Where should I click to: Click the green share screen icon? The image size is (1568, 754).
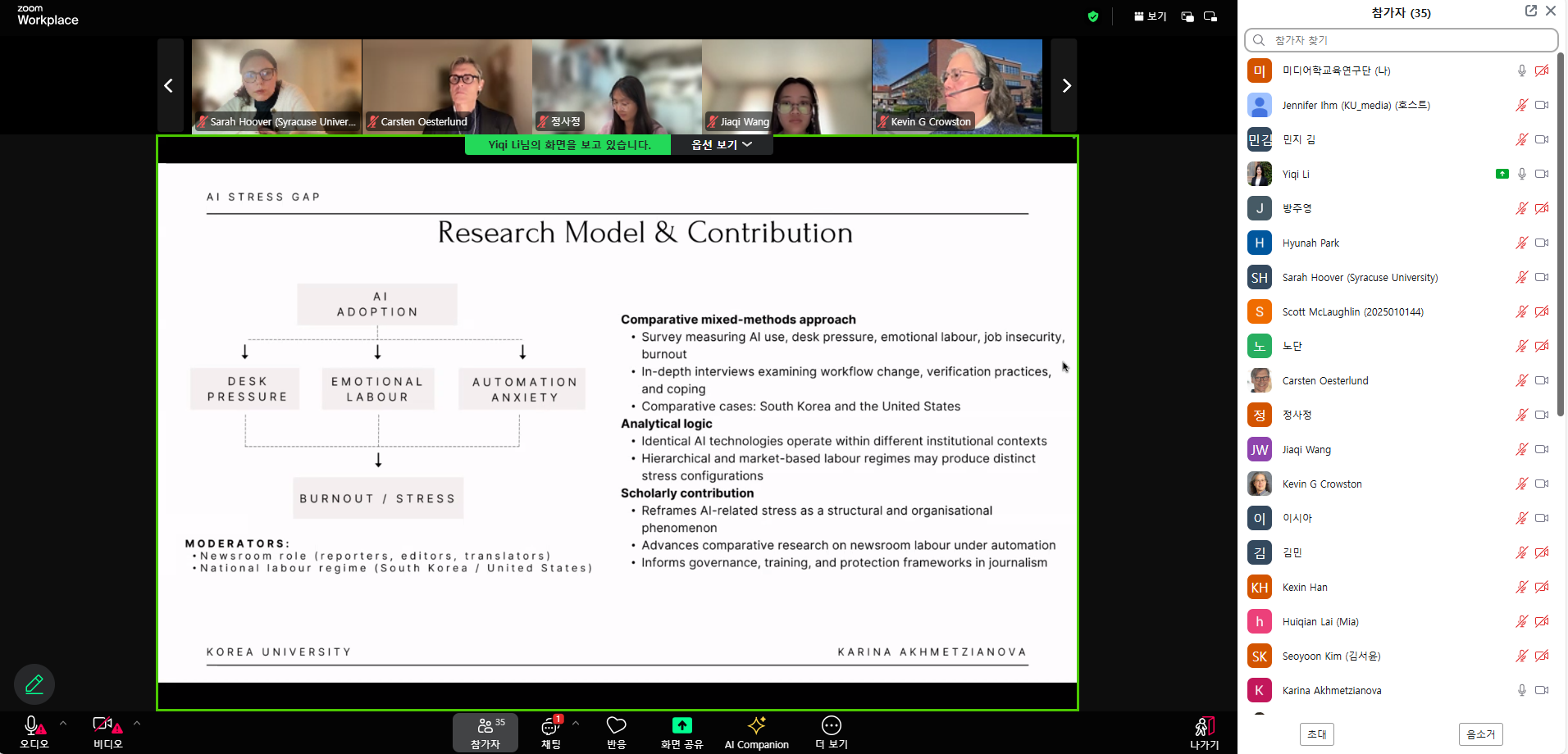[681, 726]
